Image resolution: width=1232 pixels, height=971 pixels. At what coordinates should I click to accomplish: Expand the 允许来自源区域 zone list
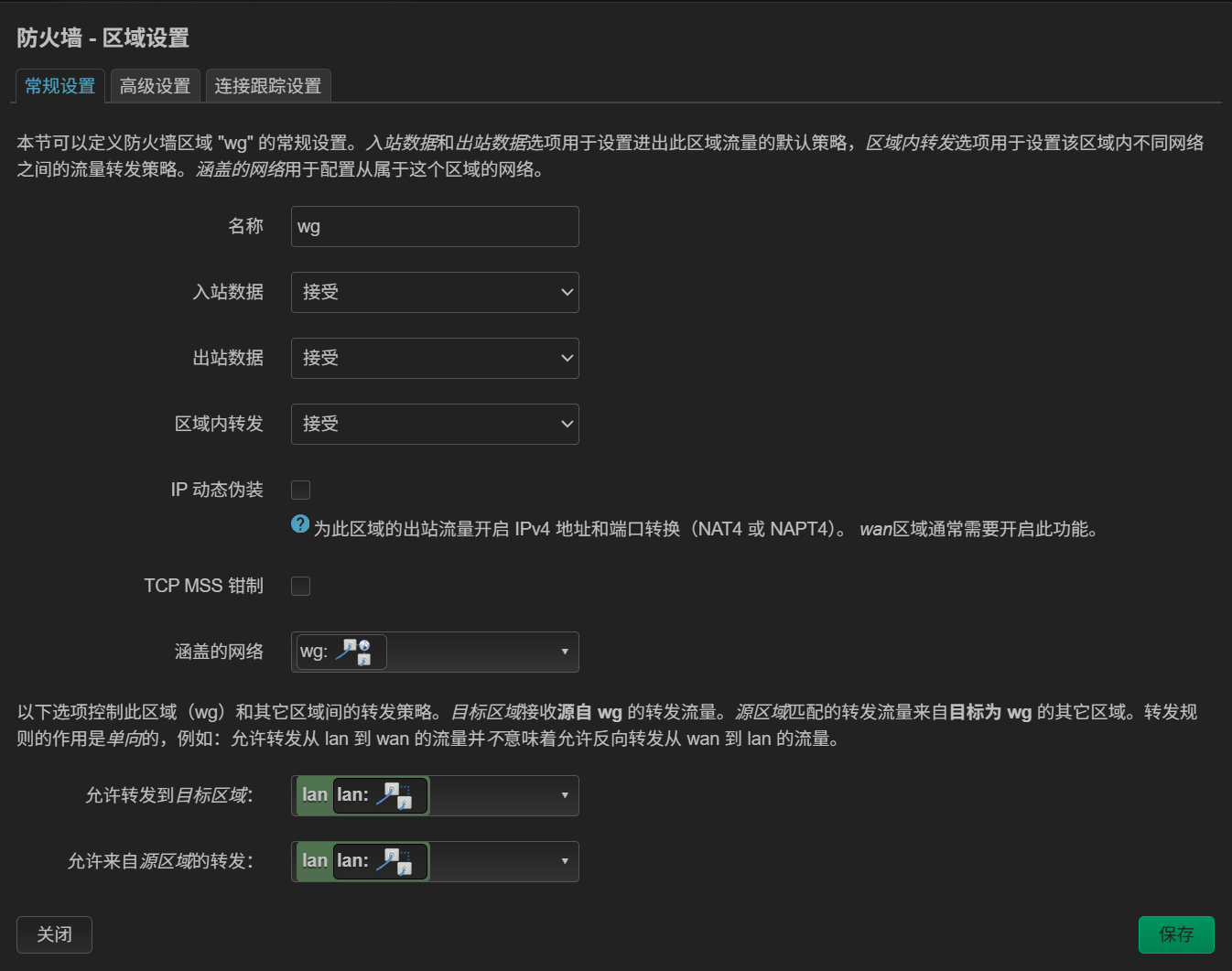(565, 861)
